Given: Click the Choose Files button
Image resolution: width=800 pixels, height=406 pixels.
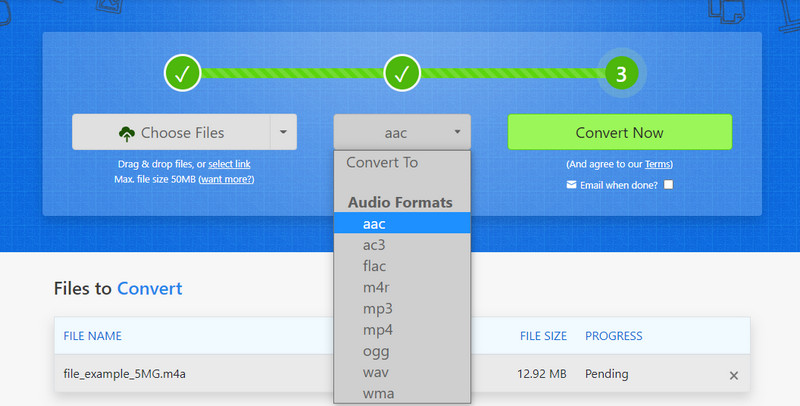Looking at the screenshot, I should (x=171, y=132).
